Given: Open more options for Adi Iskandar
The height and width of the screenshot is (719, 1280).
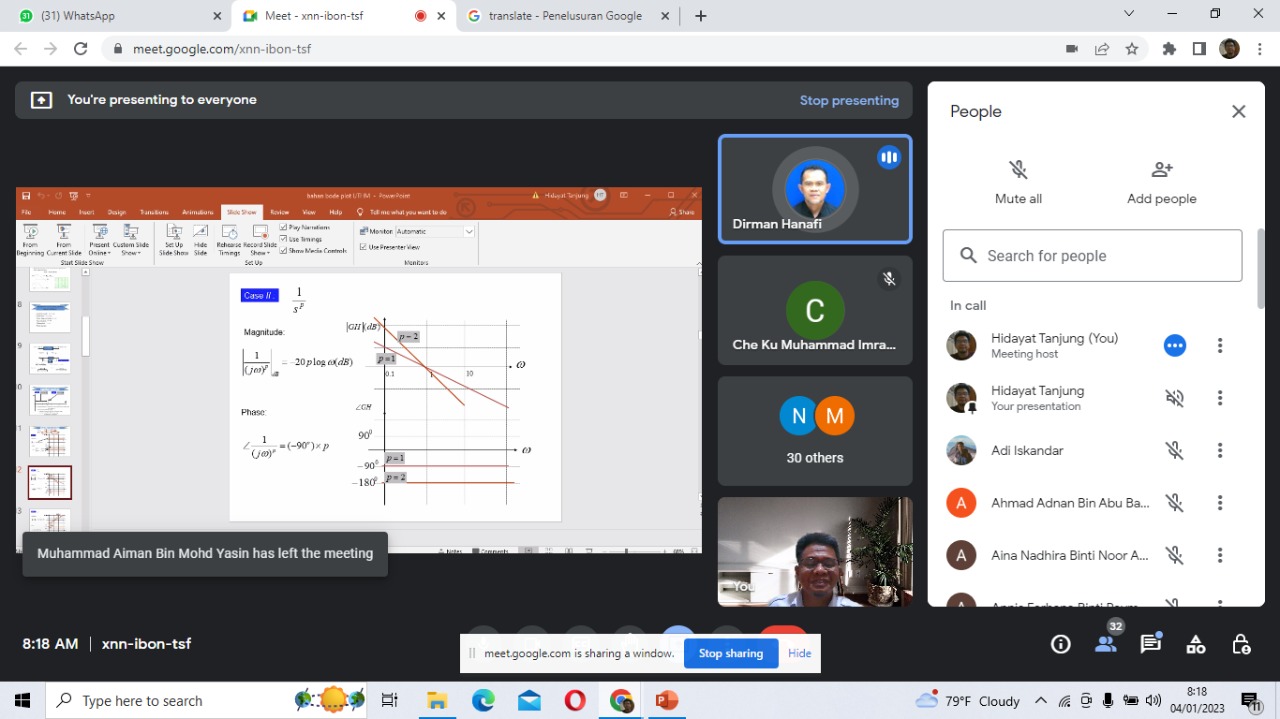Looking at the screenshot, I should [1219, 451].
